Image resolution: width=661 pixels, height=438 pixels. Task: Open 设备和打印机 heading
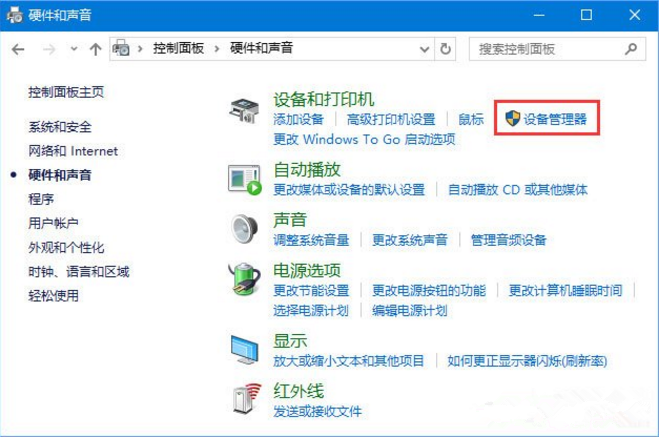324,99
